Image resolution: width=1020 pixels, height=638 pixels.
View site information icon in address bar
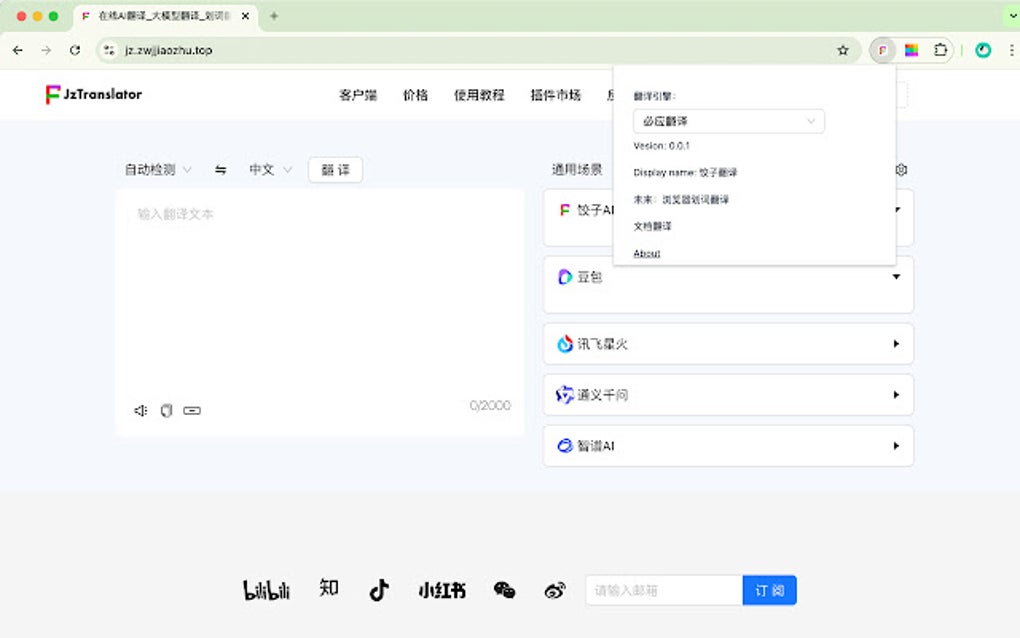(x=109, y=50)
